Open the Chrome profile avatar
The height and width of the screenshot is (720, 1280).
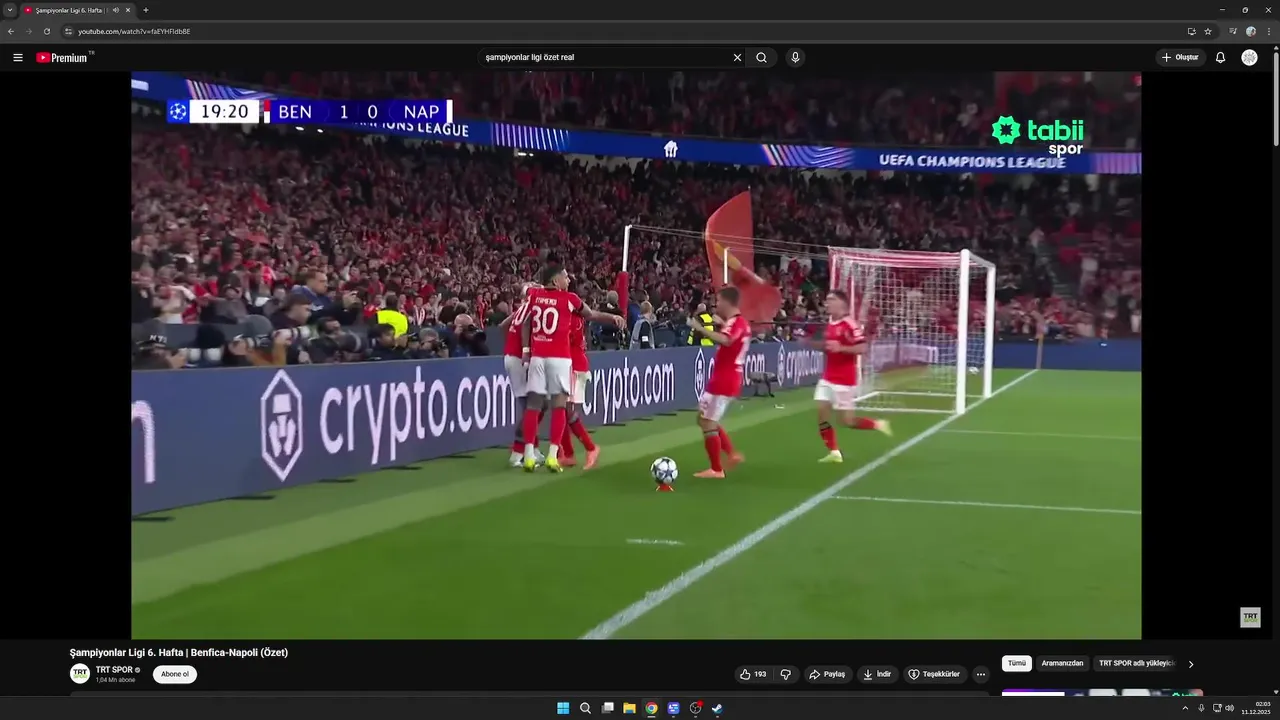pyautogui.click(x=1251, y=31)
